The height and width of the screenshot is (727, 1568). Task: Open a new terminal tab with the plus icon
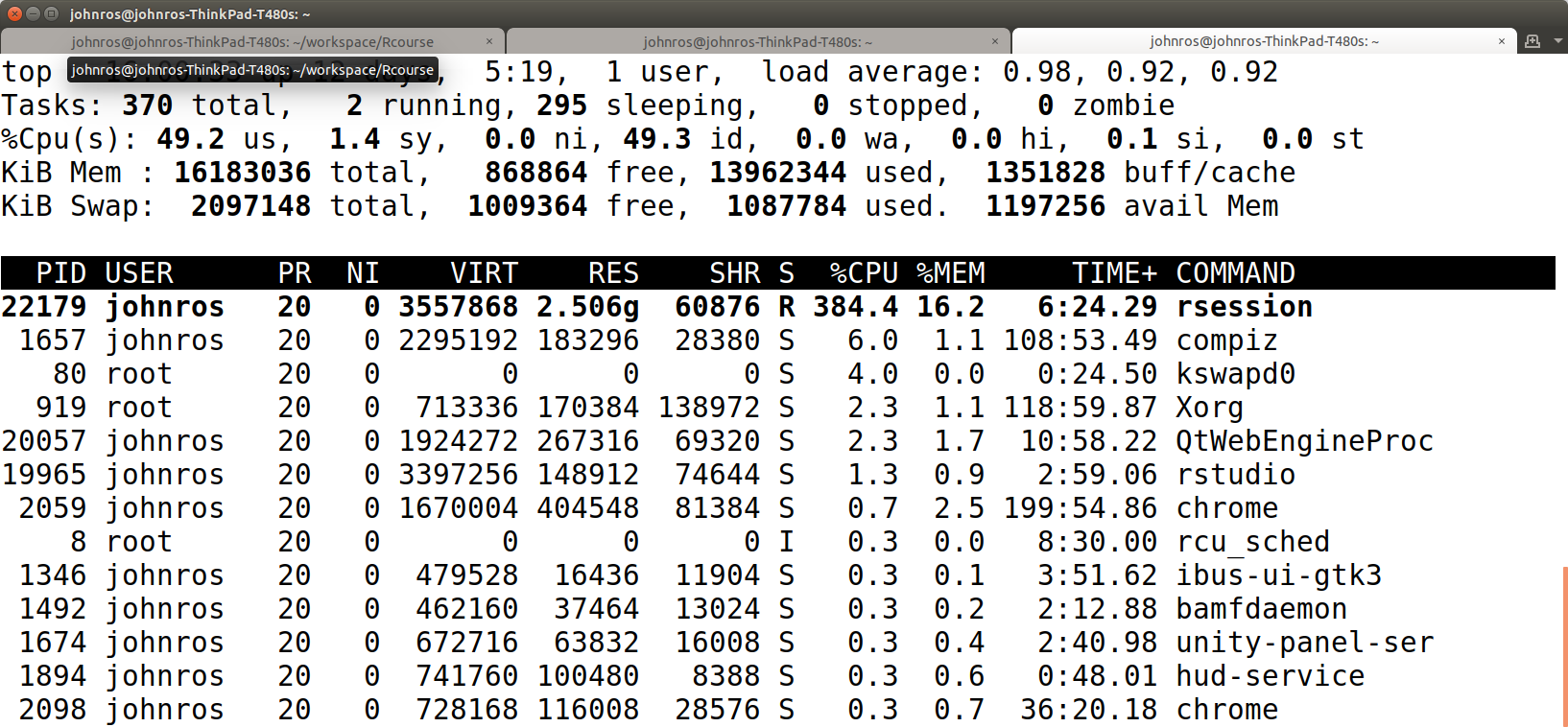(x=1532, y=41)
